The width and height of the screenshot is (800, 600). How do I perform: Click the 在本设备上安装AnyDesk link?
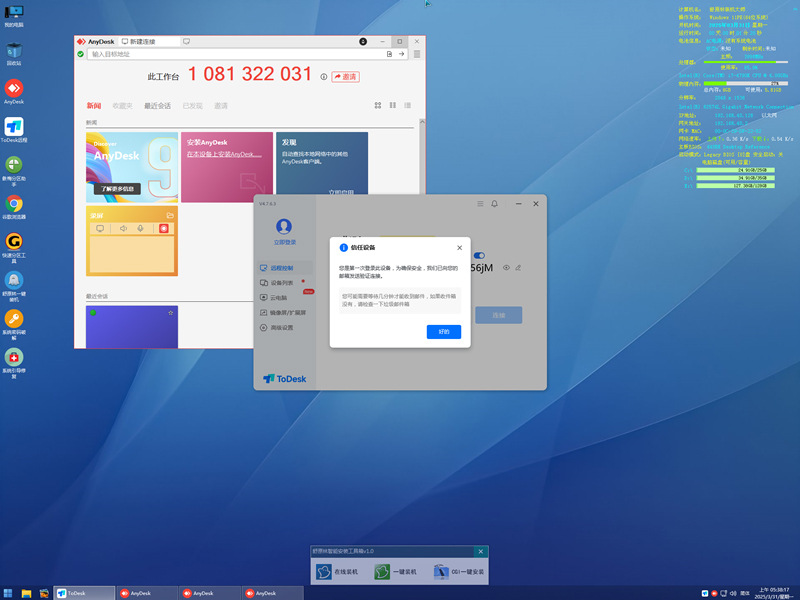click(224, 154)
